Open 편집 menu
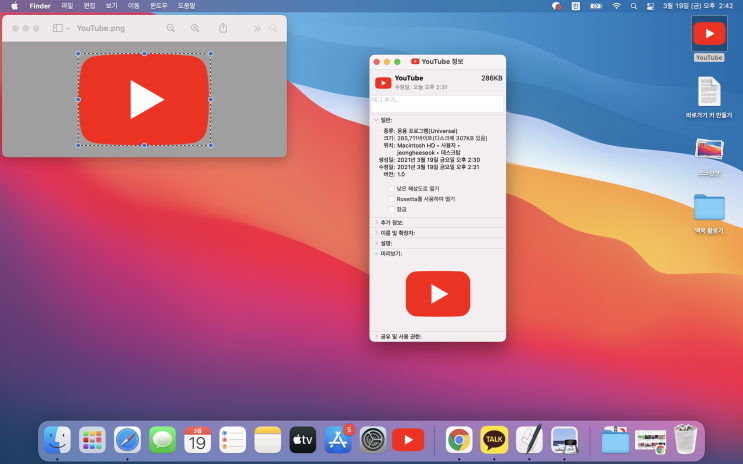This screenshot has height=464, width=743. [89, 6]
